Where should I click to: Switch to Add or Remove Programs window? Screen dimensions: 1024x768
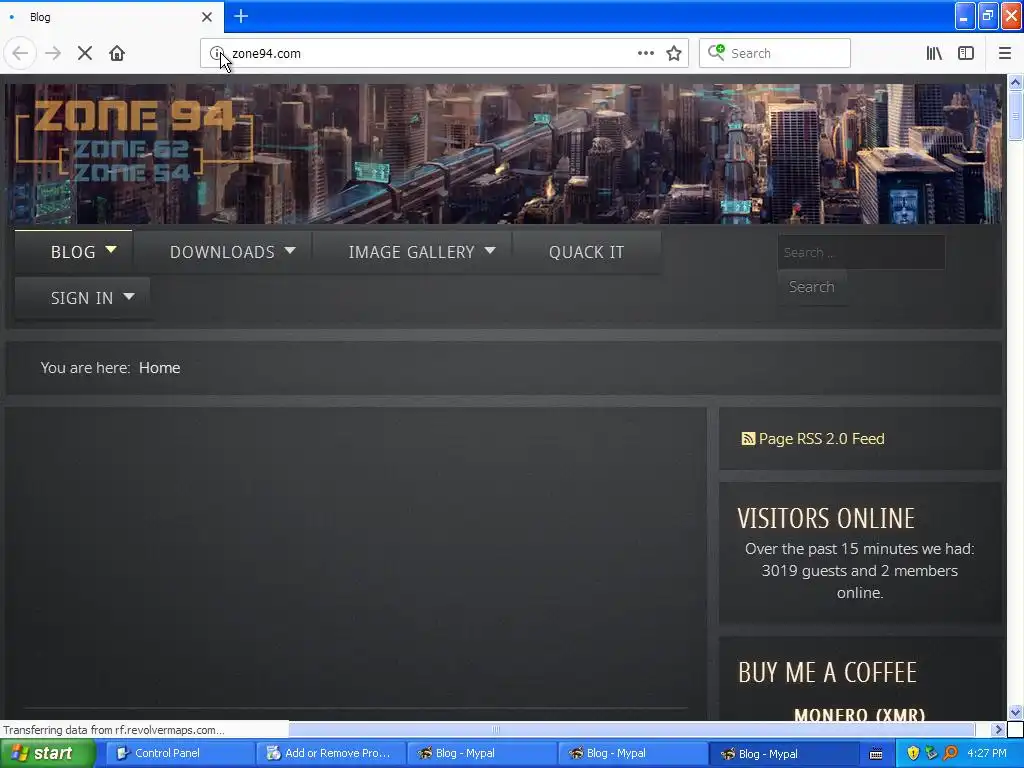point(330,753)
